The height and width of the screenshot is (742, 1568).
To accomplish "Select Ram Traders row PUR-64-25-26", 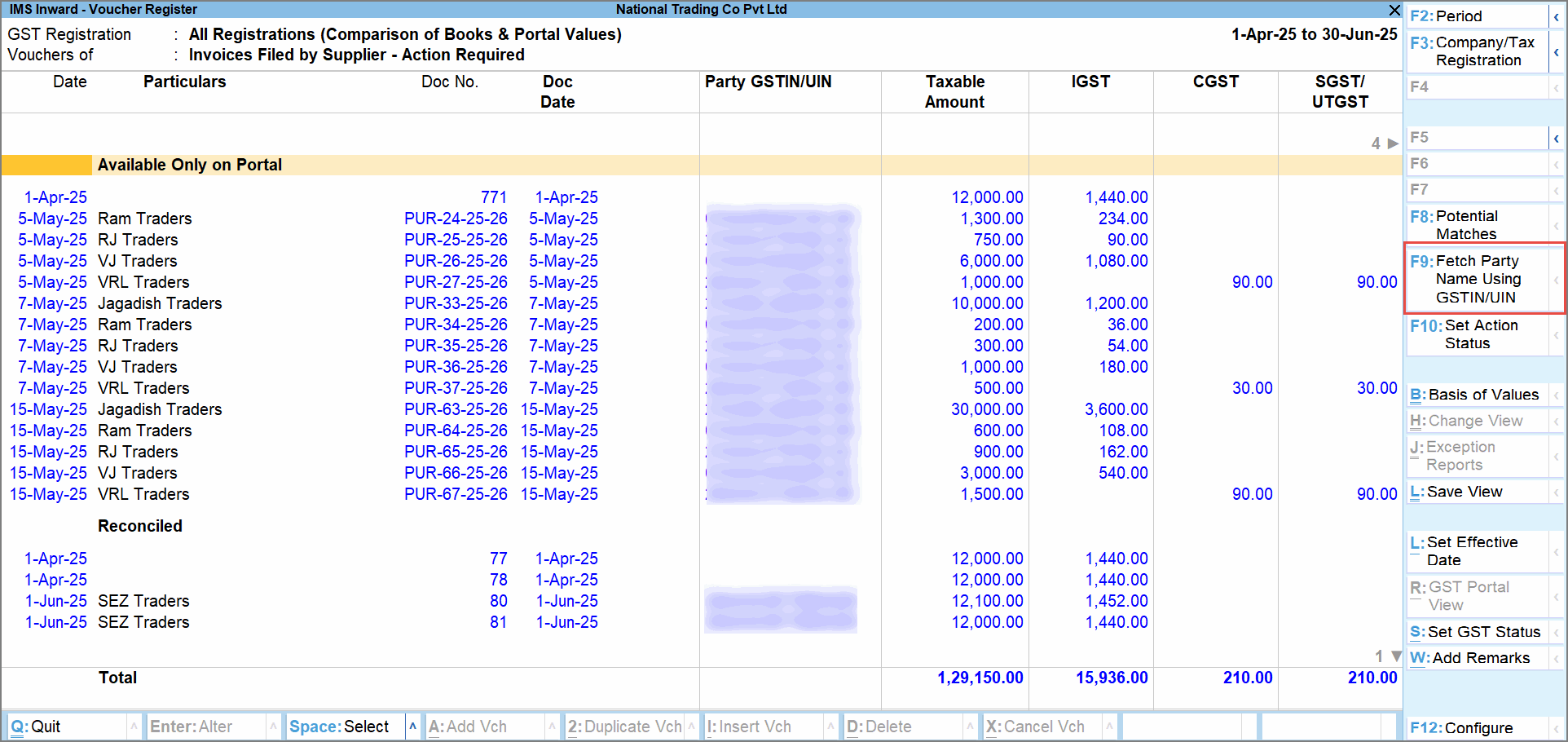I will (701, 431).
